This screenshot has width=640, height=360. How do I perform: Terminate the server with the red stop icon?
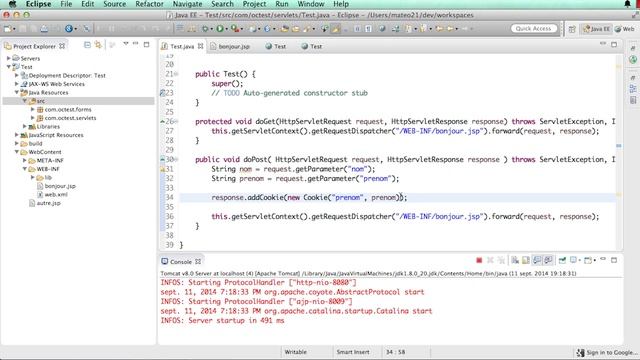pos(479,260)
